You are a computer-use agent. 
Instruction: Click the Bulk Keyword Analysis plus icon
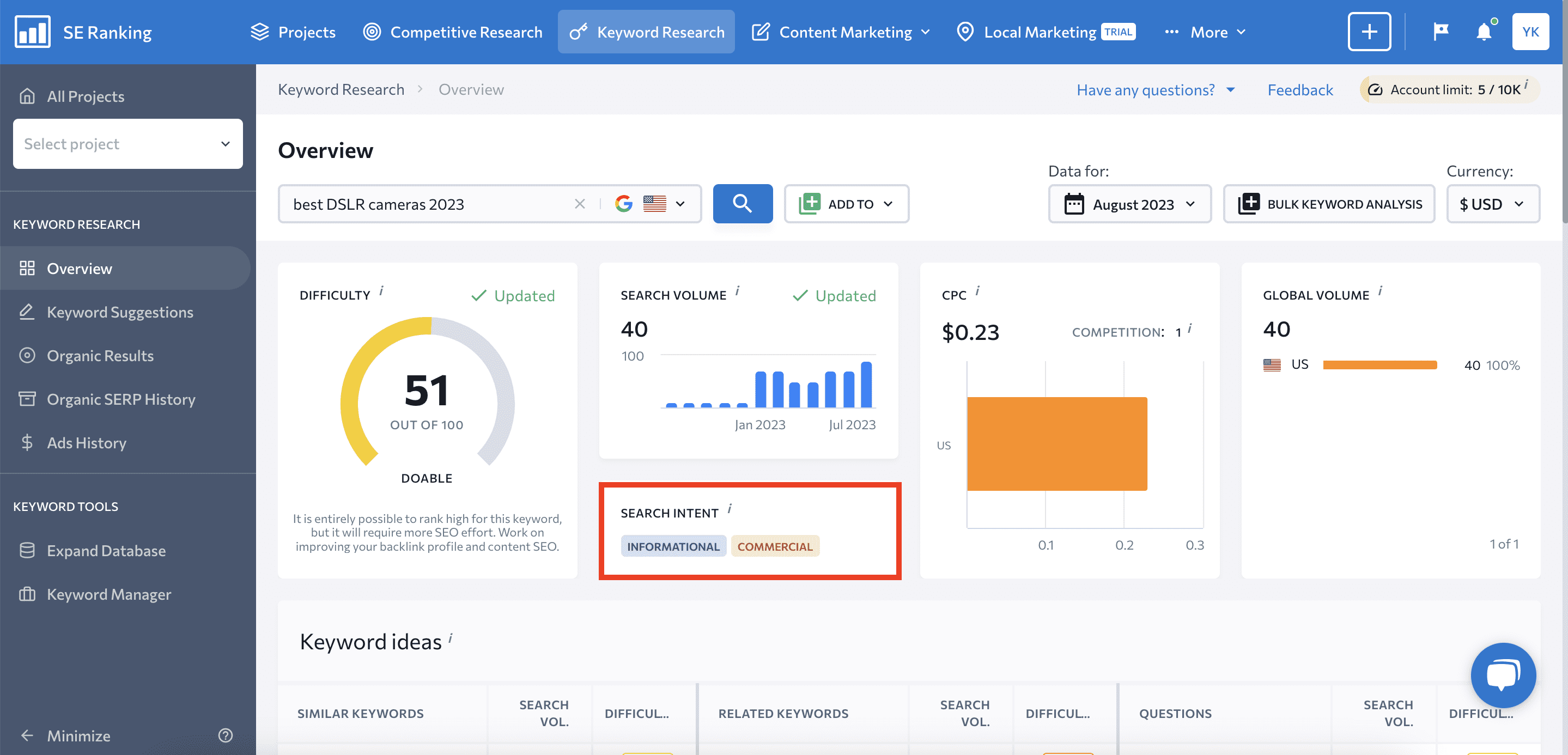[x=1249, y=204]
